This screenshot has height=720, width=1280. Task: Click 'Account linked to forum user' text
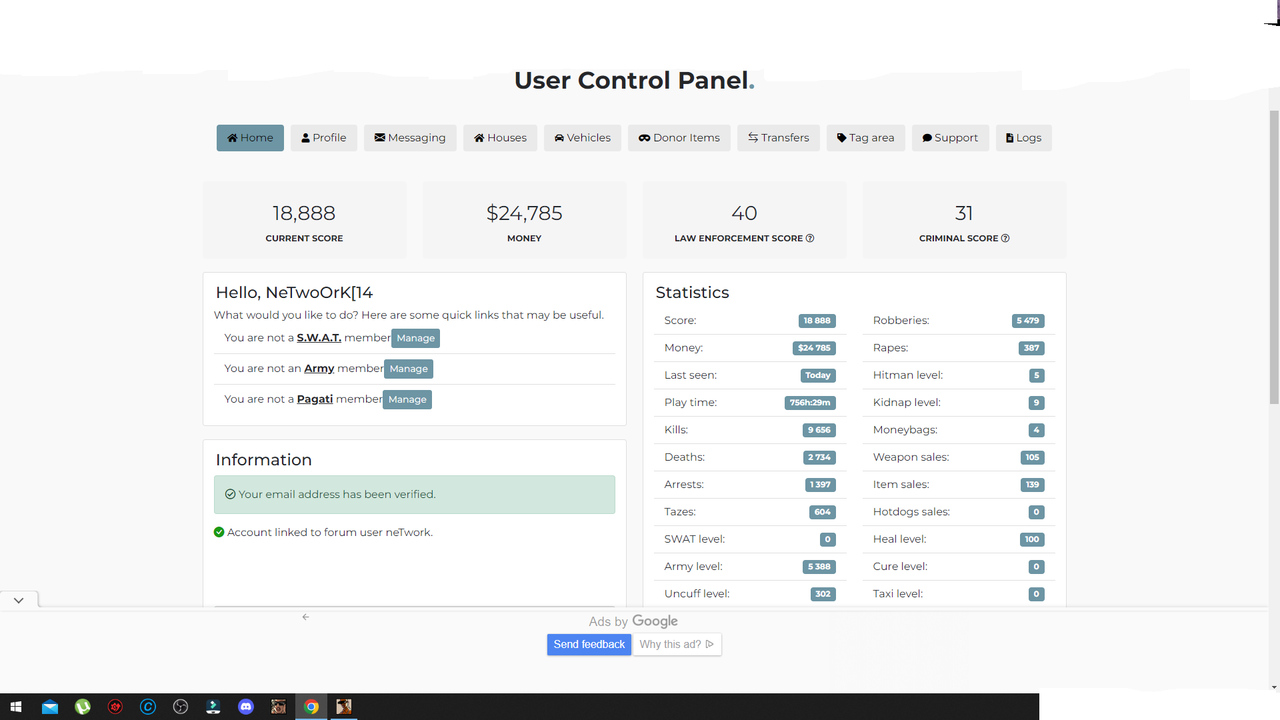point(330,532)
